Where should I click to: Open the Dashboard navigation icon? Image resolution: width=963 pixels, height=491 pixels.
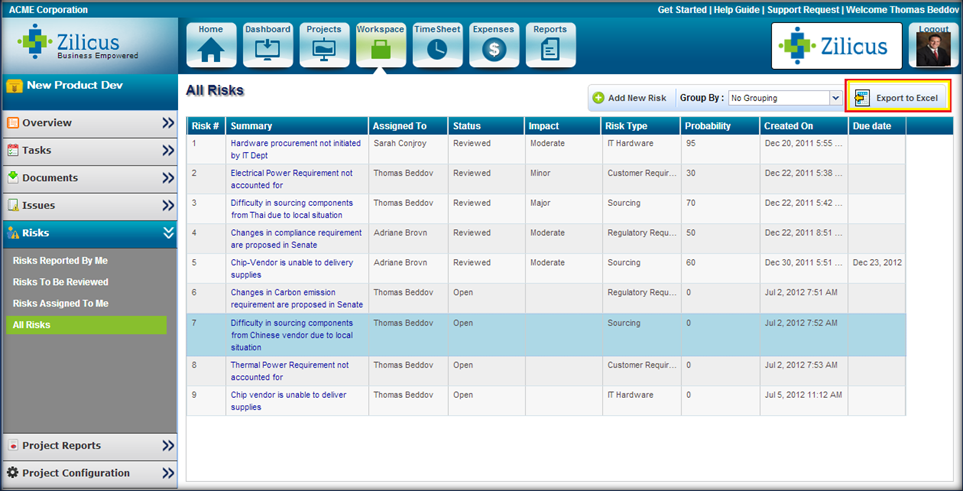[268, 45]
